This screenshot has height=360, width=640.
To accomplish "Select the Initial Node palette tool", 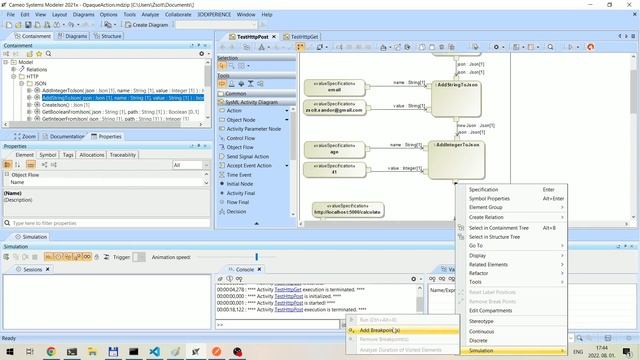I will [240, 184].
